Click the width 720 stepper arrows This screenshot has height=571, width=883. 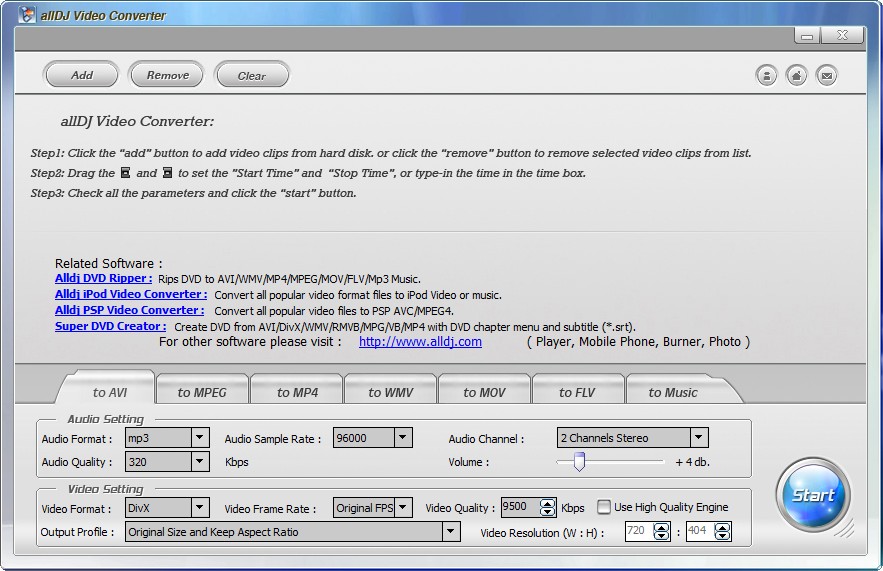pos(662,532)
